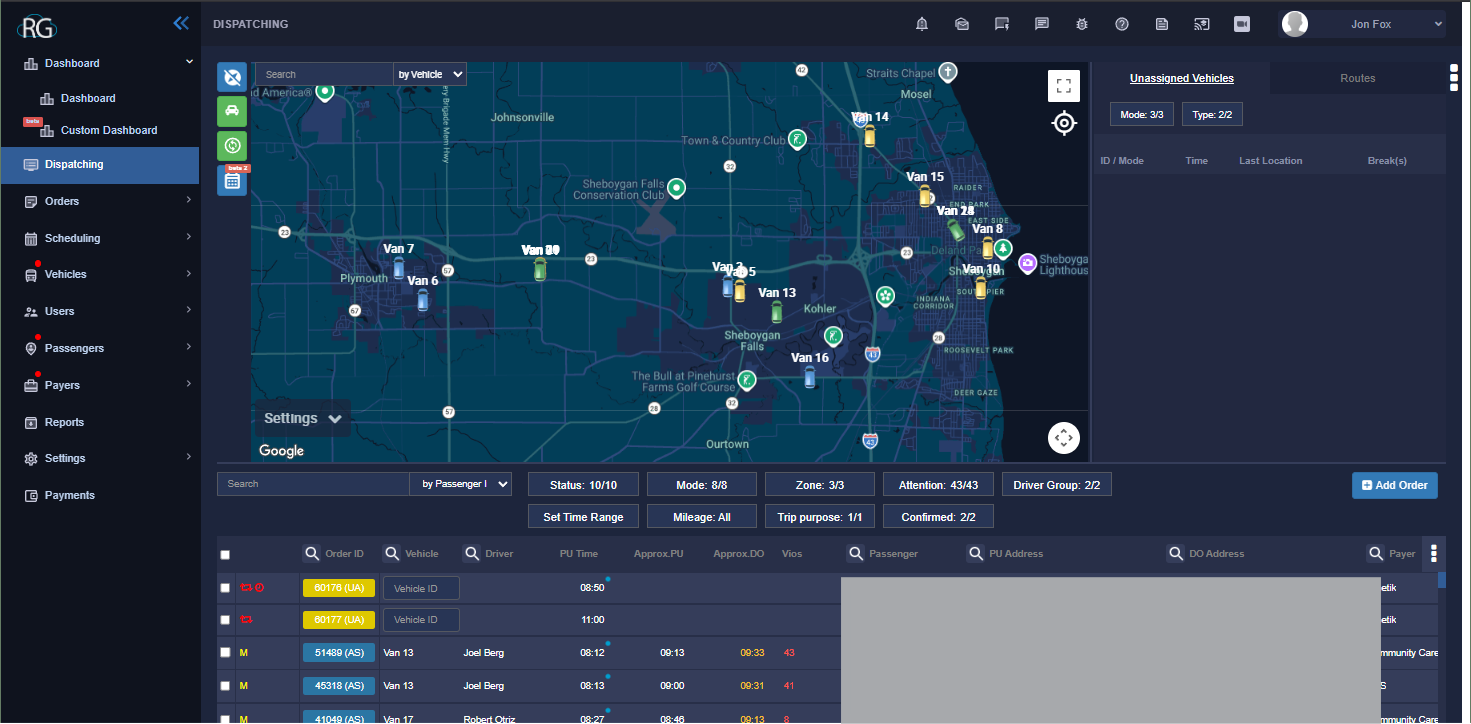Expand the map Settings panel
Viewport: 1471px width, 724px height.
coord(302,419)
